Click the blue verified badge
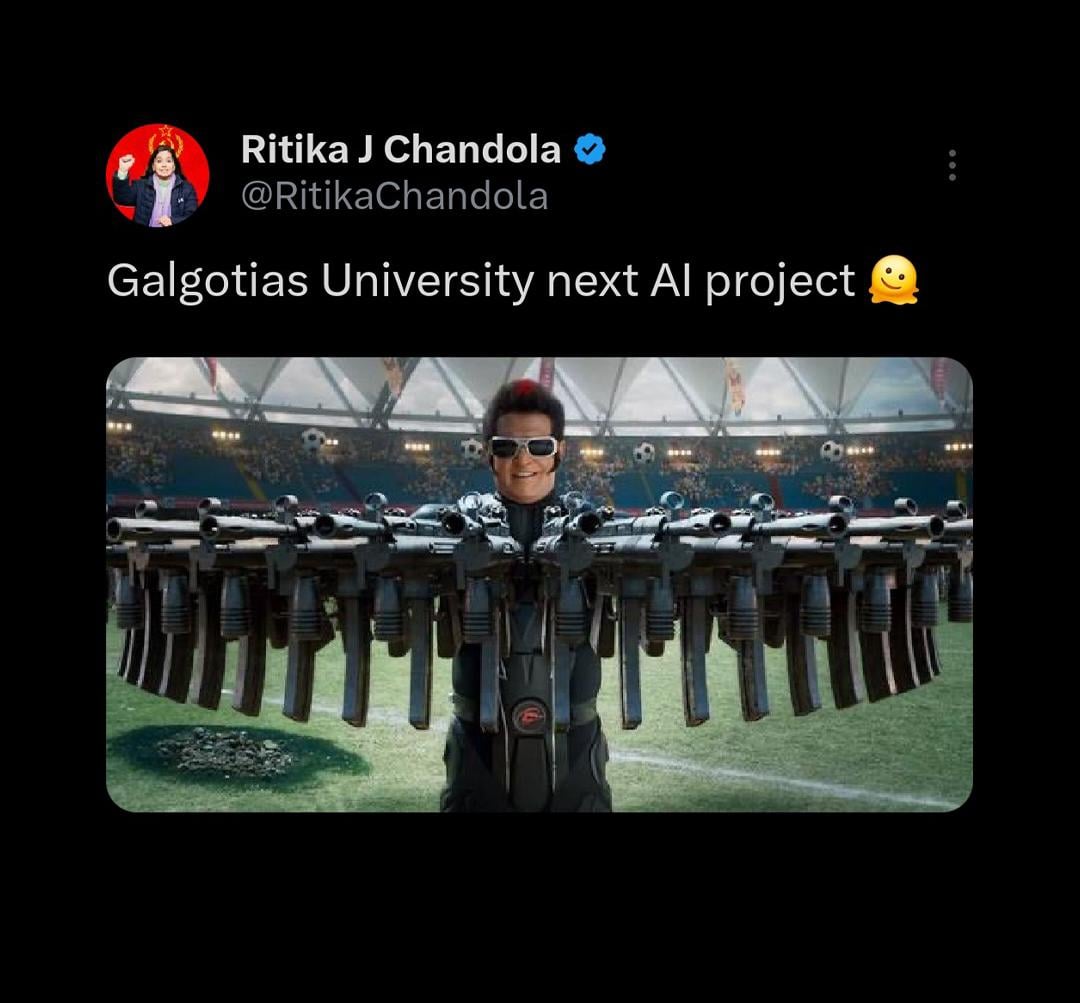This screenshot has height=1003, width=1080. click(x=590, y=149)
